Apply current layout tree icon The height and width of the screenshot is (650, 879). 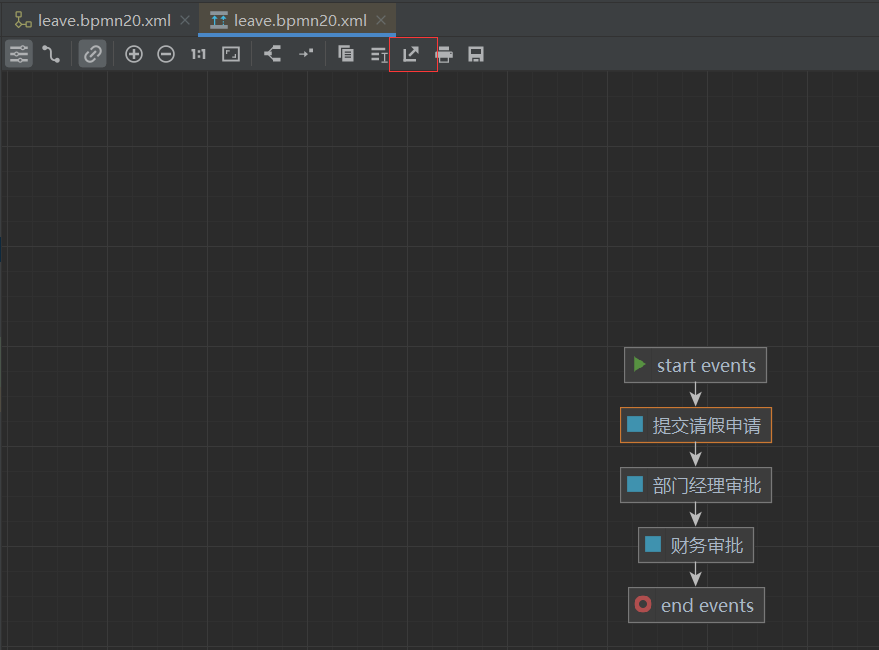coord(272,54)
